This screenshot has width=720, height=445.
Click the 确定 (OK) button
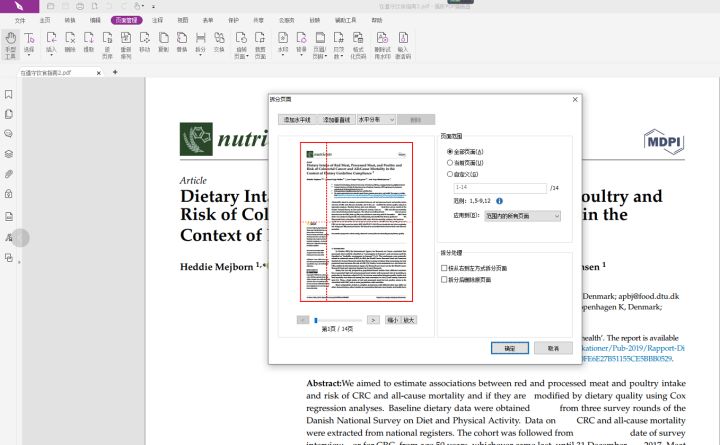point(509,348)
